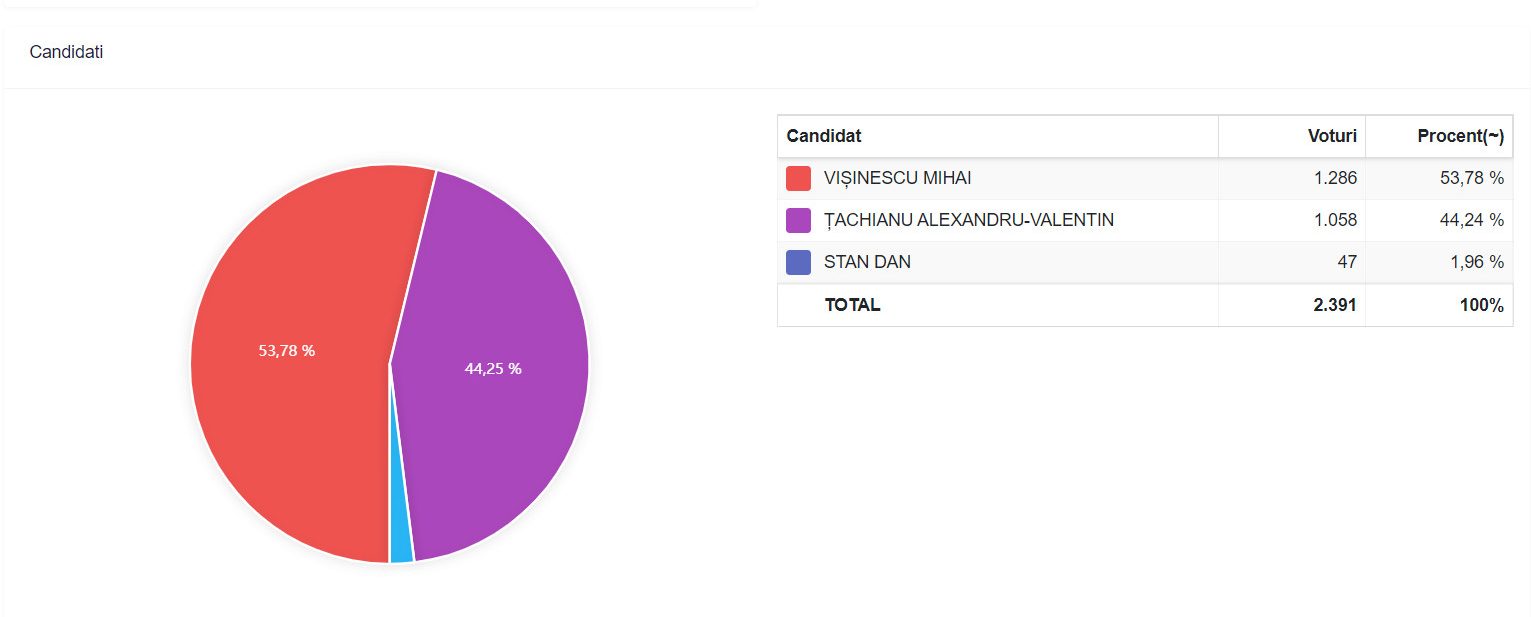Click the STAN DAN candidate name
Viewport: 1531px width, 617px height.
(x=867, y=263)
